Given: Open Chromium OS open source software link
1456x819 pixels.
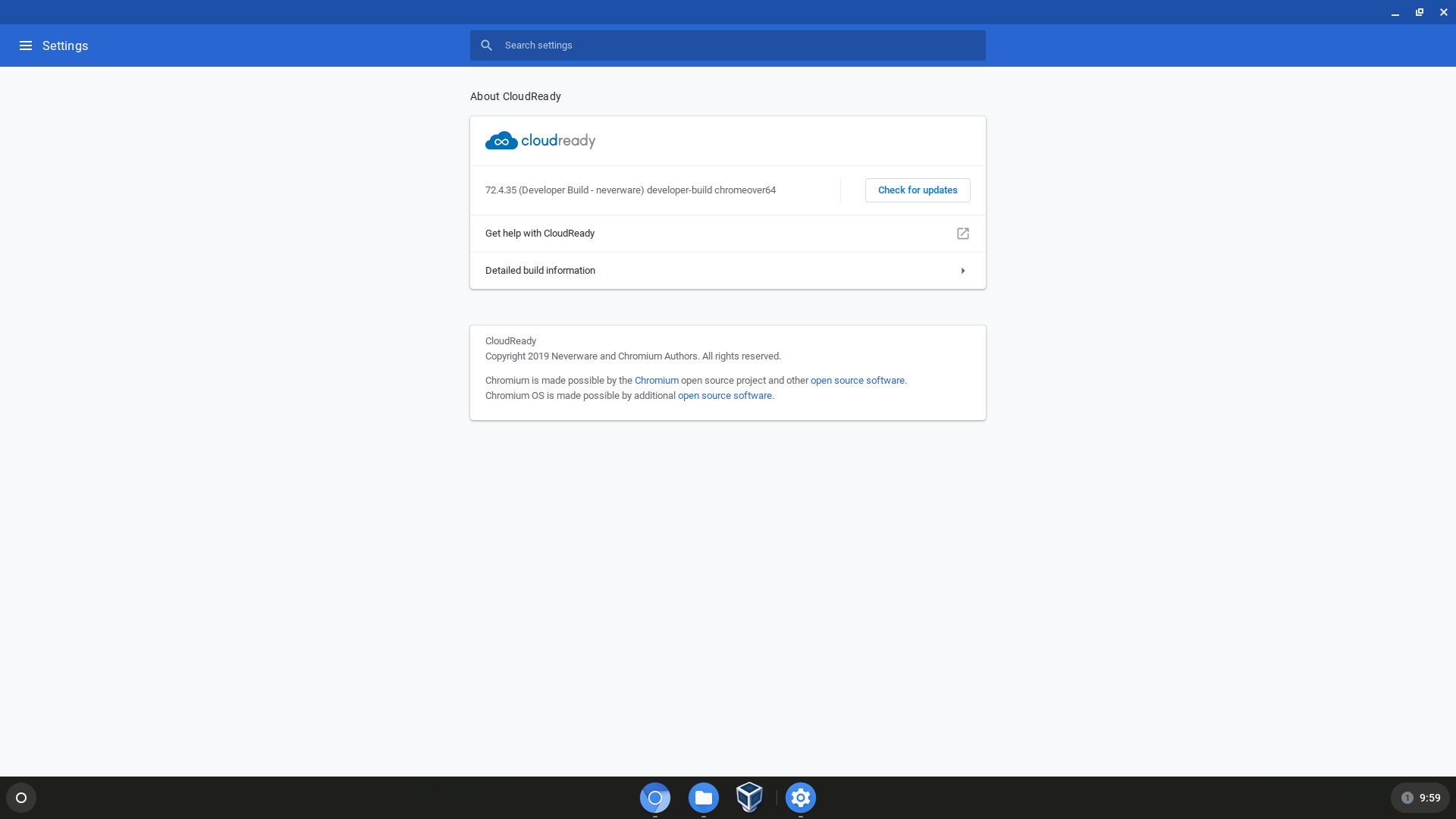Looking at the screenshot, I should click(725, 396).
